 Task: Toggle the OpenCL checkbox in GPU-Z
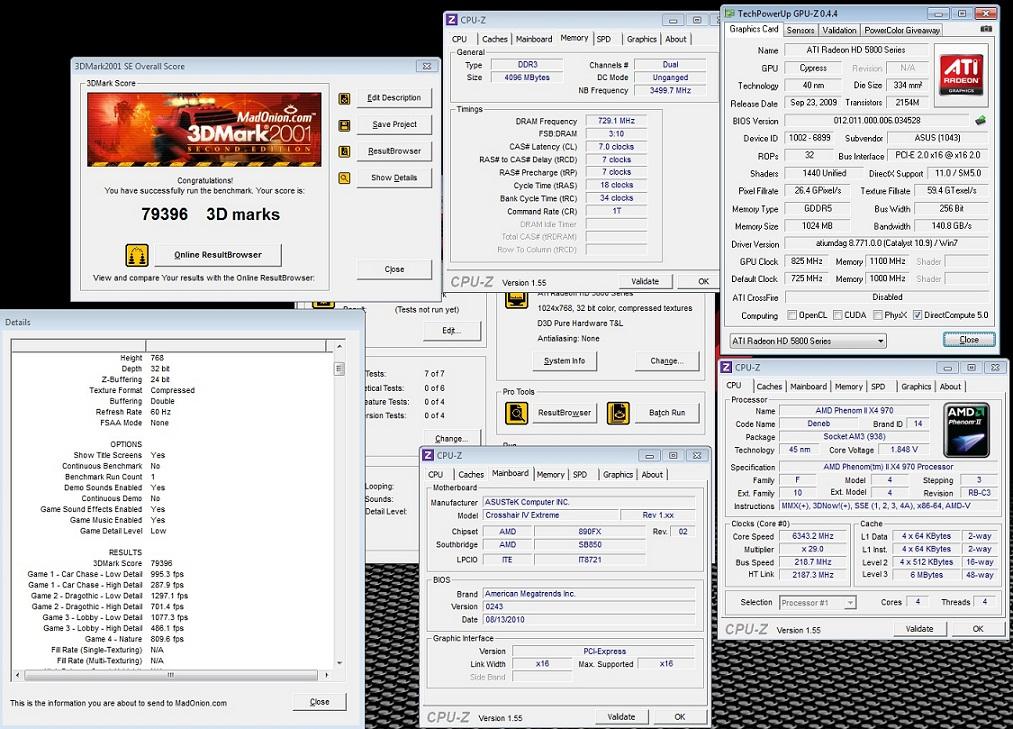point(792,315)
